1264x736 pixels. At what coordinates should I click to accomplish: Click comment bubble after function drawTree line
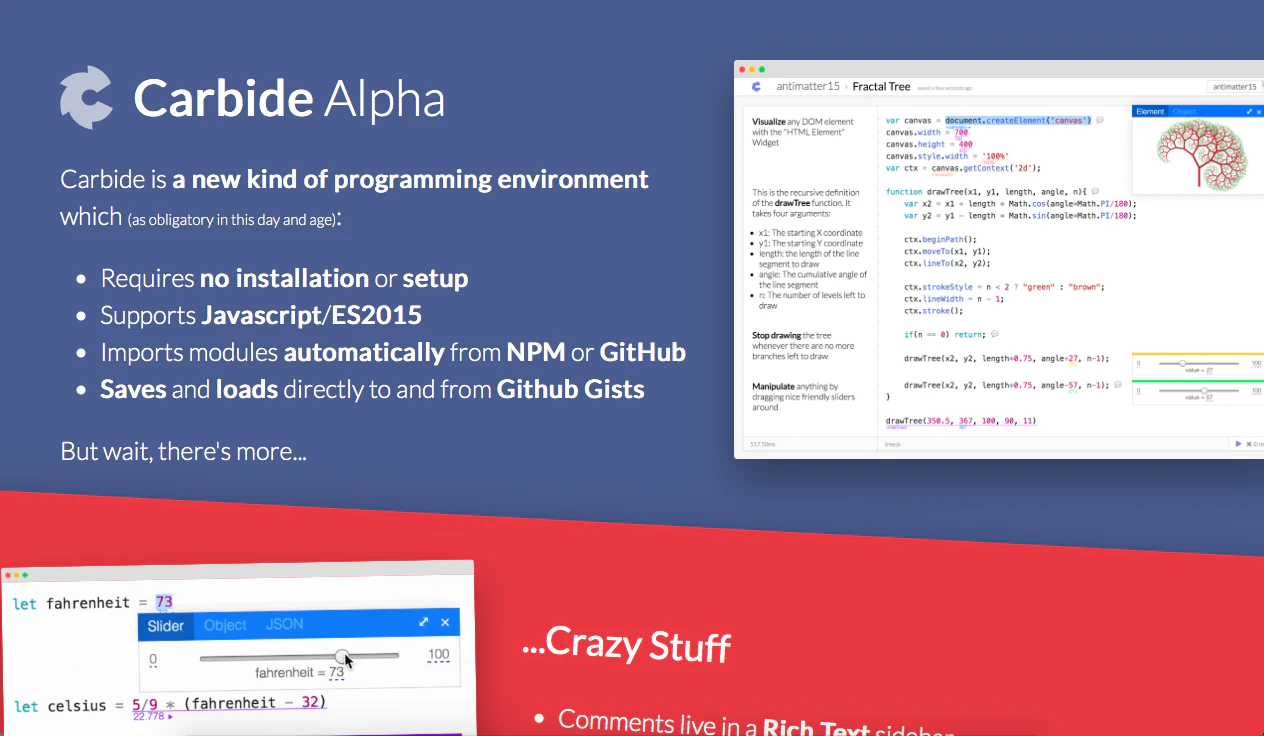(x=1095, y=191)
